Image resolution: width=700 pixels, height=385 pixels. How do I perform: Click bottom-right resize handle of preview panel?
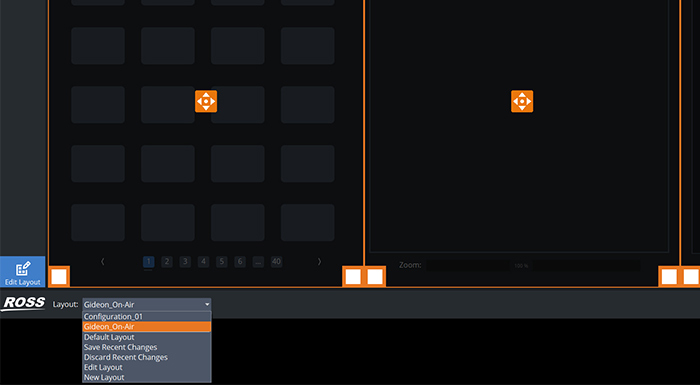point(669,276)
